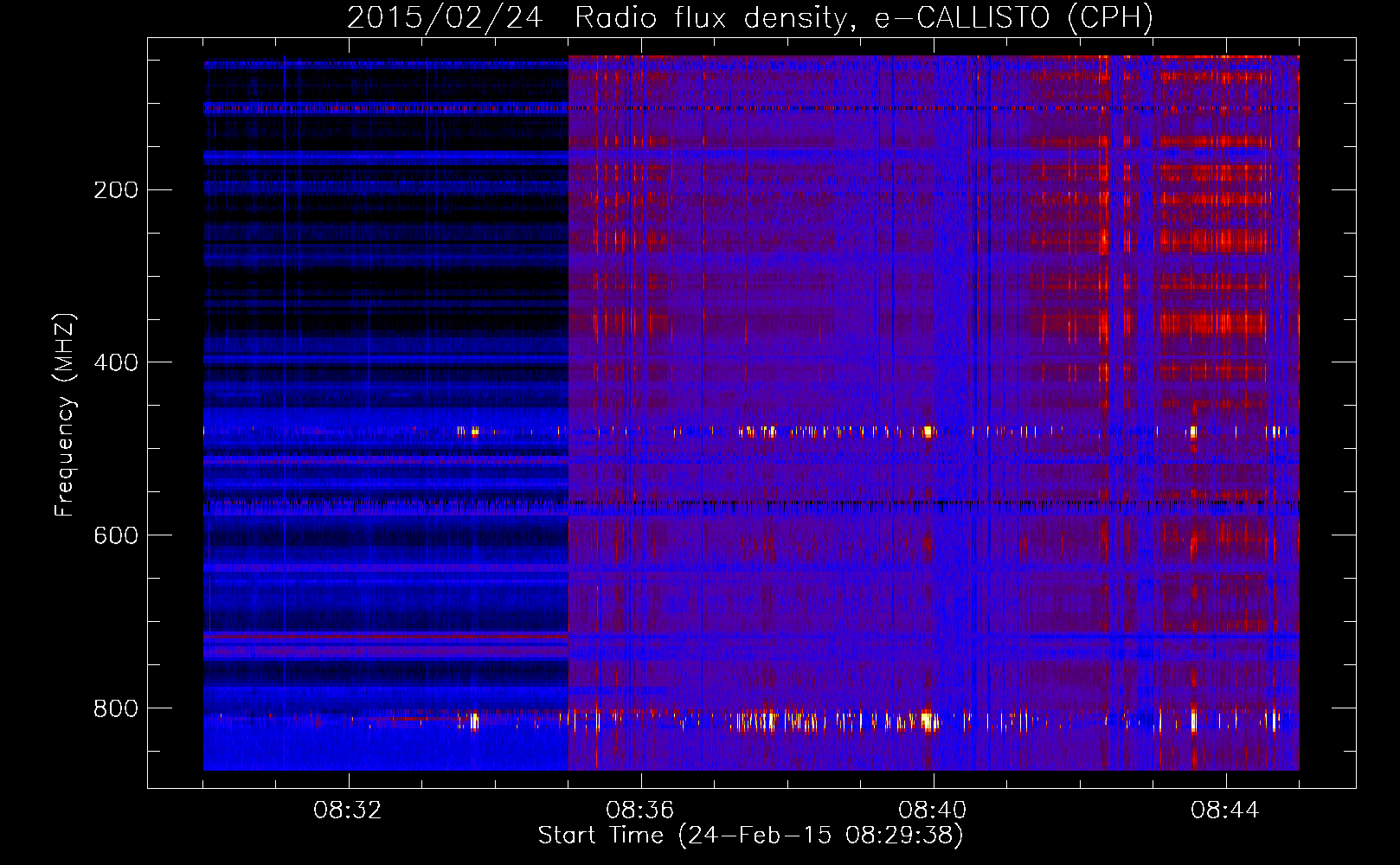Click the "800" frequency tick label
The image size is (1400, 865).
[x=115, y=708]
